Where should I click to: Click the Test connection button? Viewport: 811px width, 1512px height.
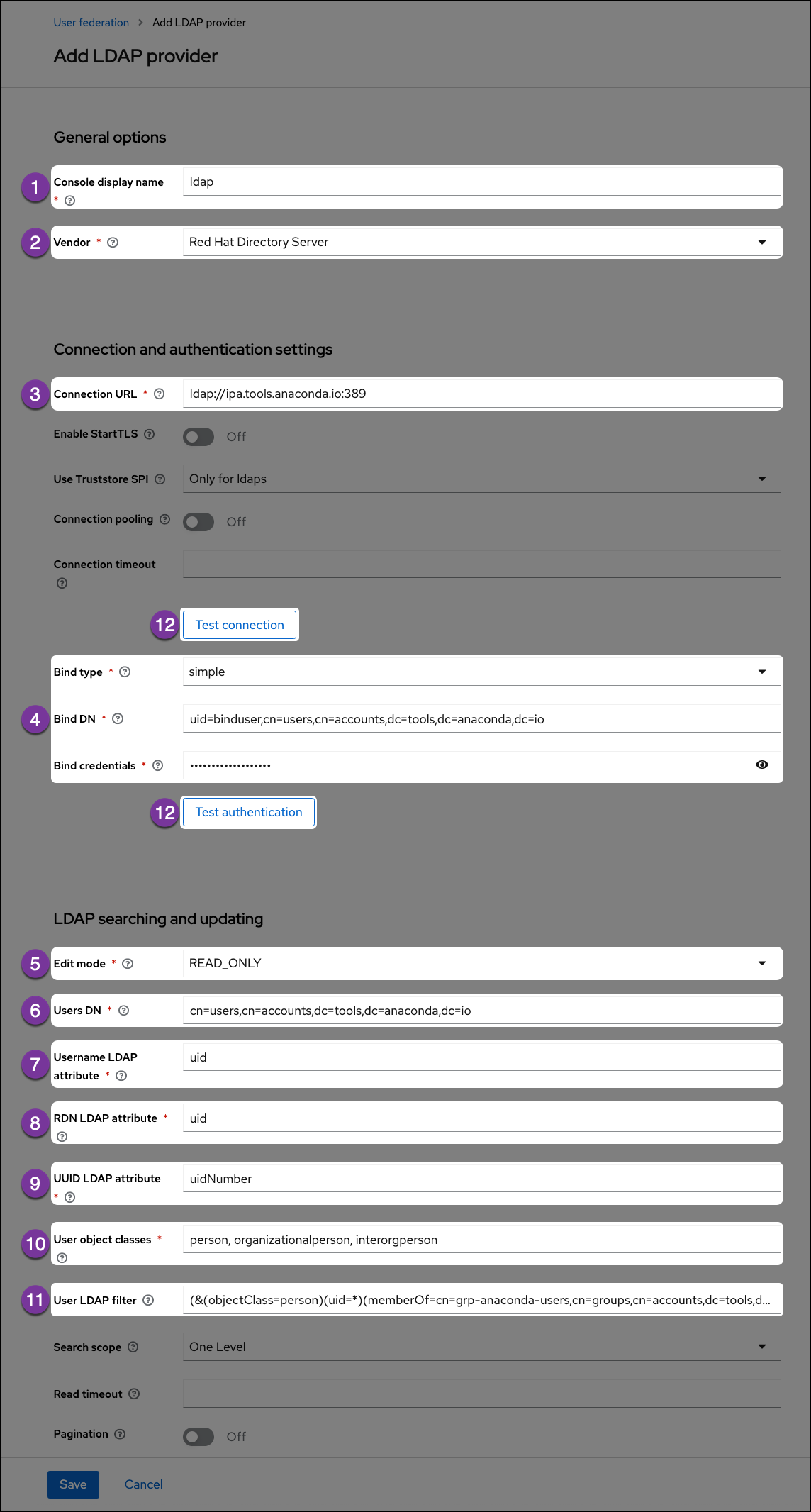pyautogui.click(x=240, y=625)
